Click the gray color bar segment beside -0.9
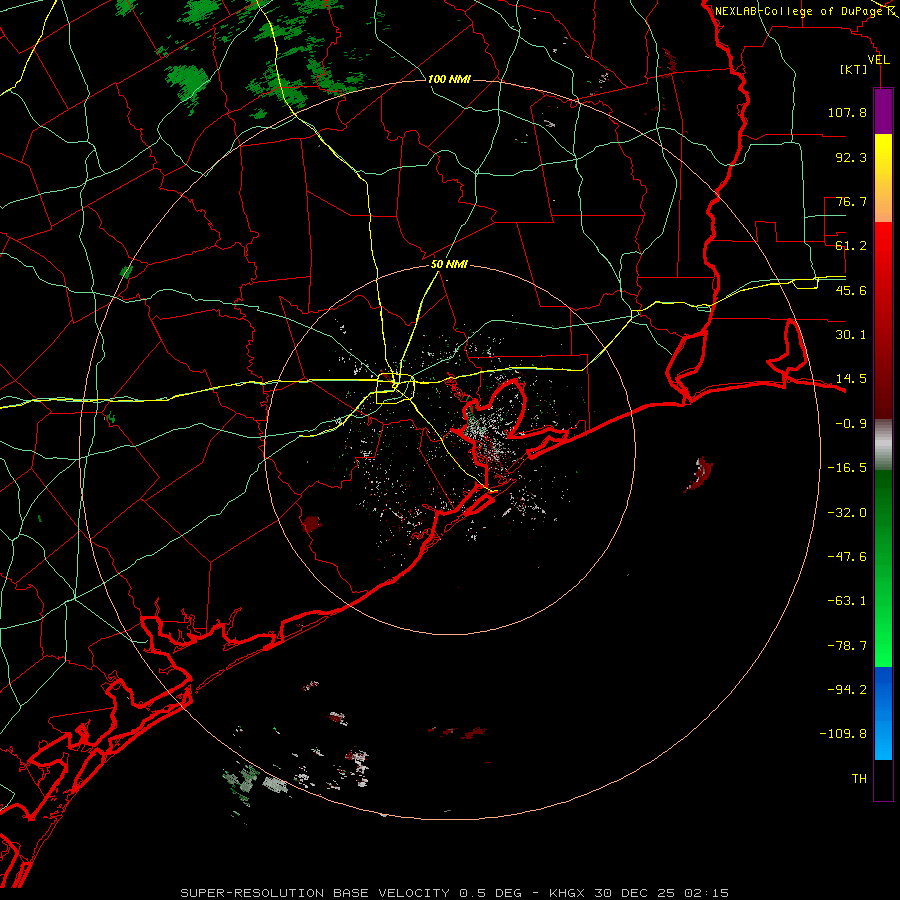This screenshot has height=900, width=900. coord(883,442)
